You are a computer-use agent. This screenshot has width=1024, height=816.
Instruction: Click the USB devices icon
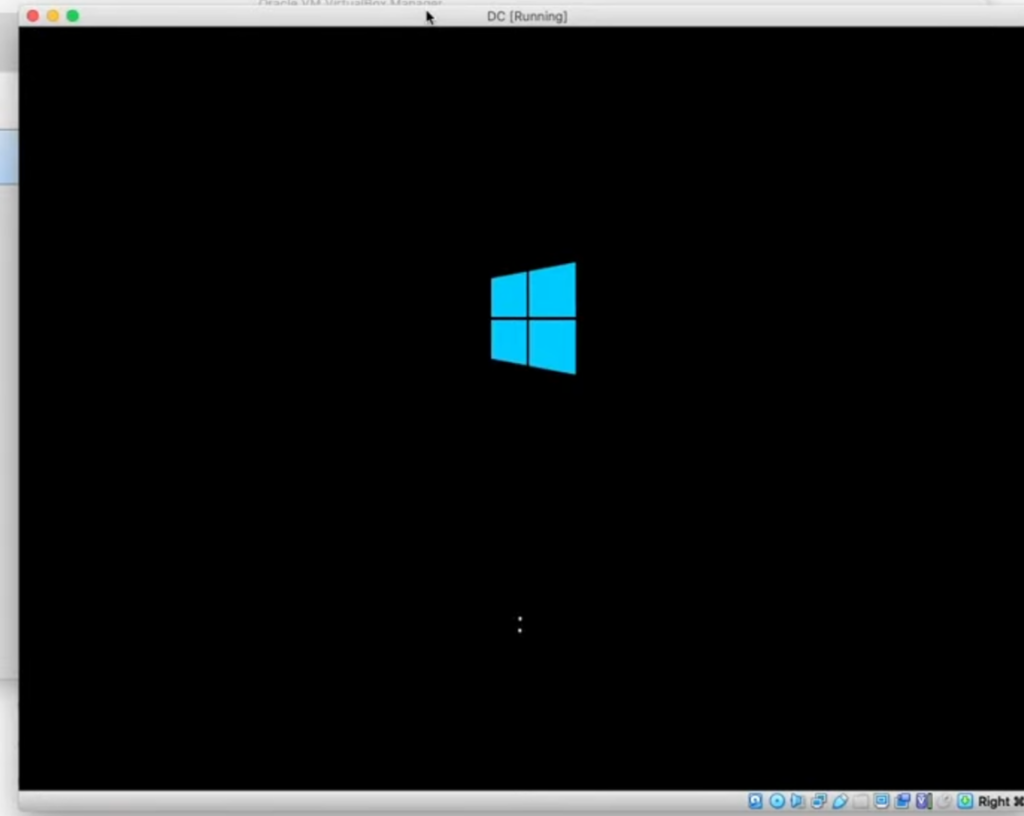[x=839, y=801]
